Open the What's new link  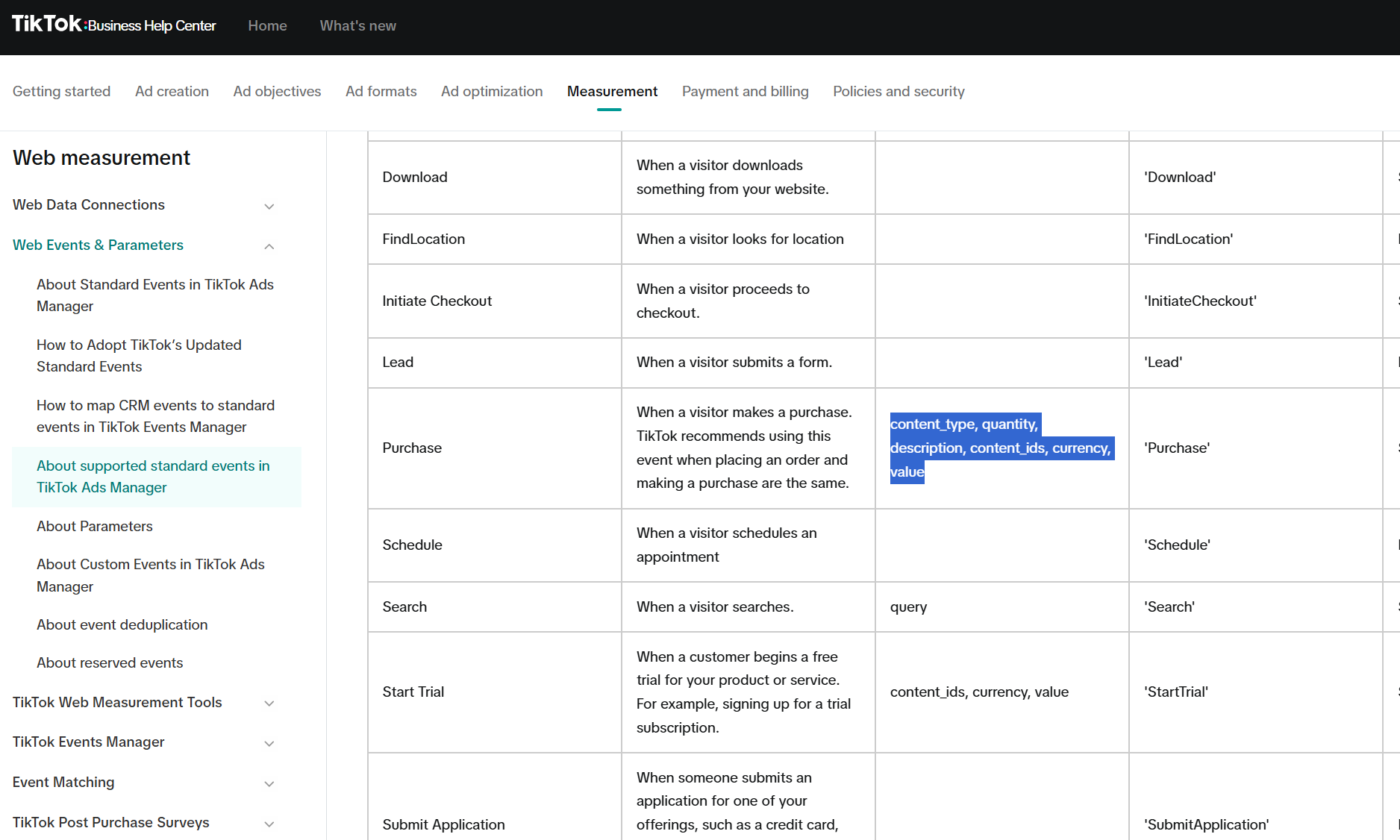[x=358, y=25]
